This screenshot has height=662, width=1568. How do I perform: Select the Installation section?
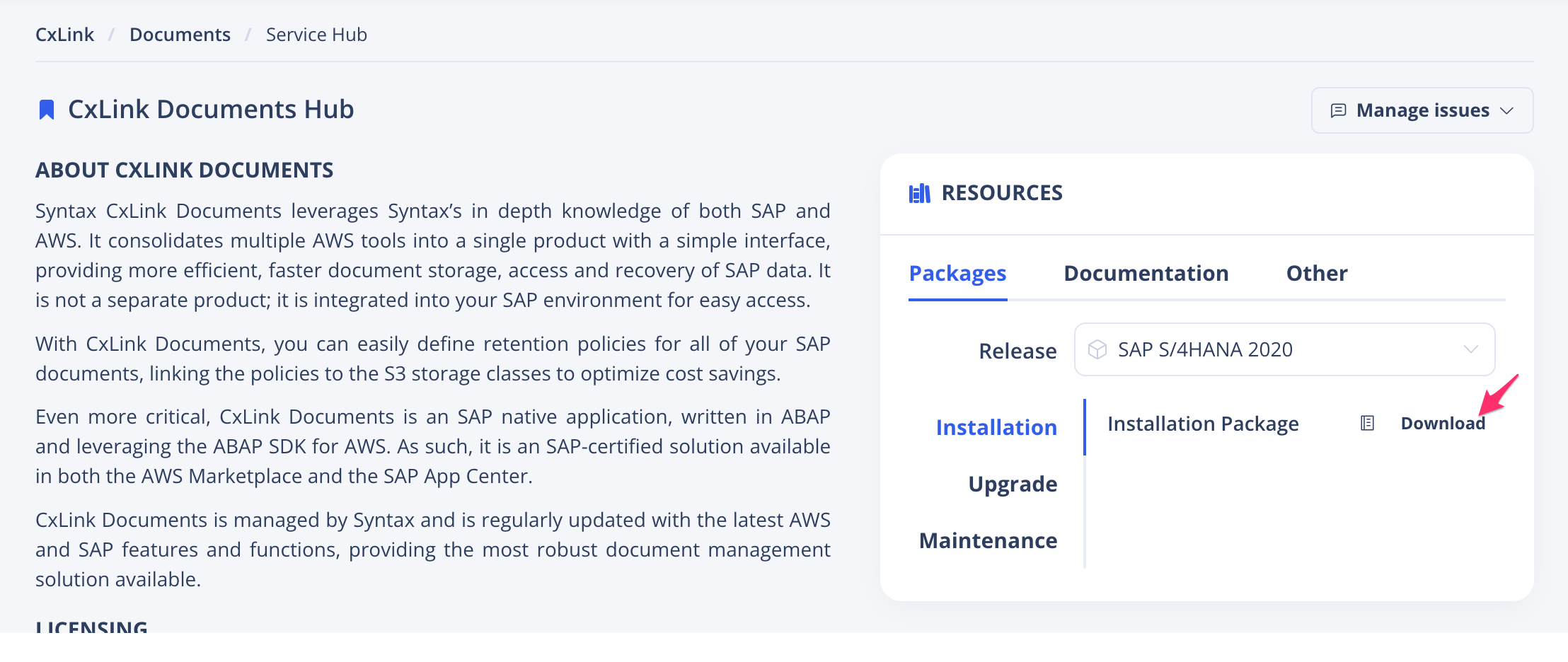click(x=996, y=427)
